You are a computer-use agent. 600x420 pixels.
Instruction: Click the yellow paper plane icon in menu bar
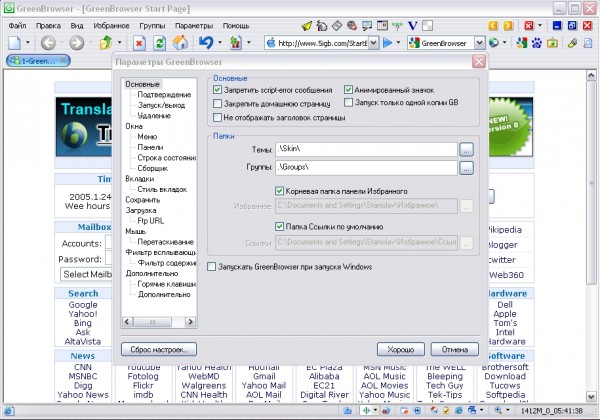(x=307, y=26)
